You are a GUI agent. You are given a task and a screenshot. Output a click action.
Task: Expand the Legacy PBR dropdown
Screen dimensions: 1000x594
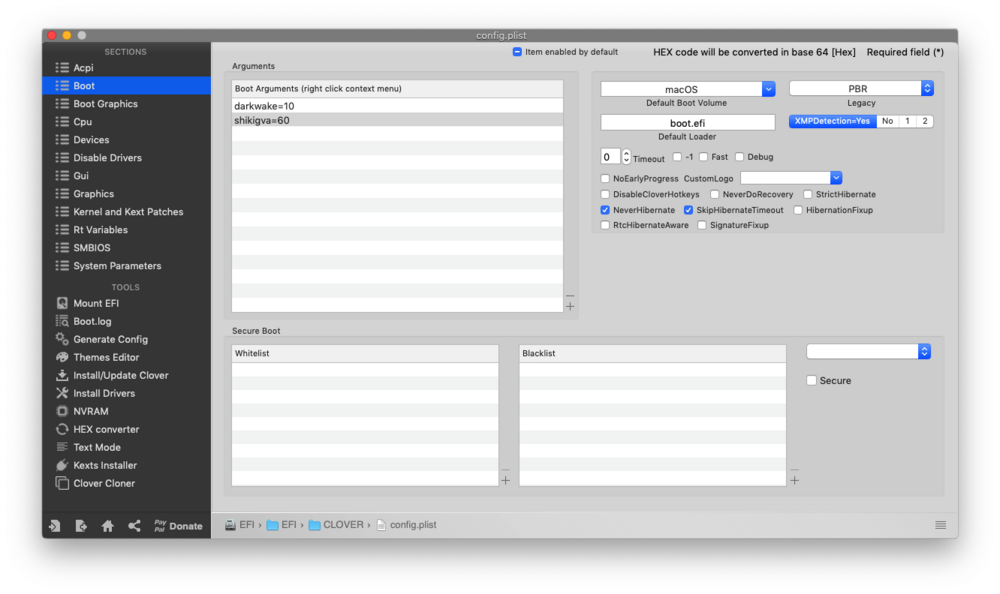pos(926,89)
